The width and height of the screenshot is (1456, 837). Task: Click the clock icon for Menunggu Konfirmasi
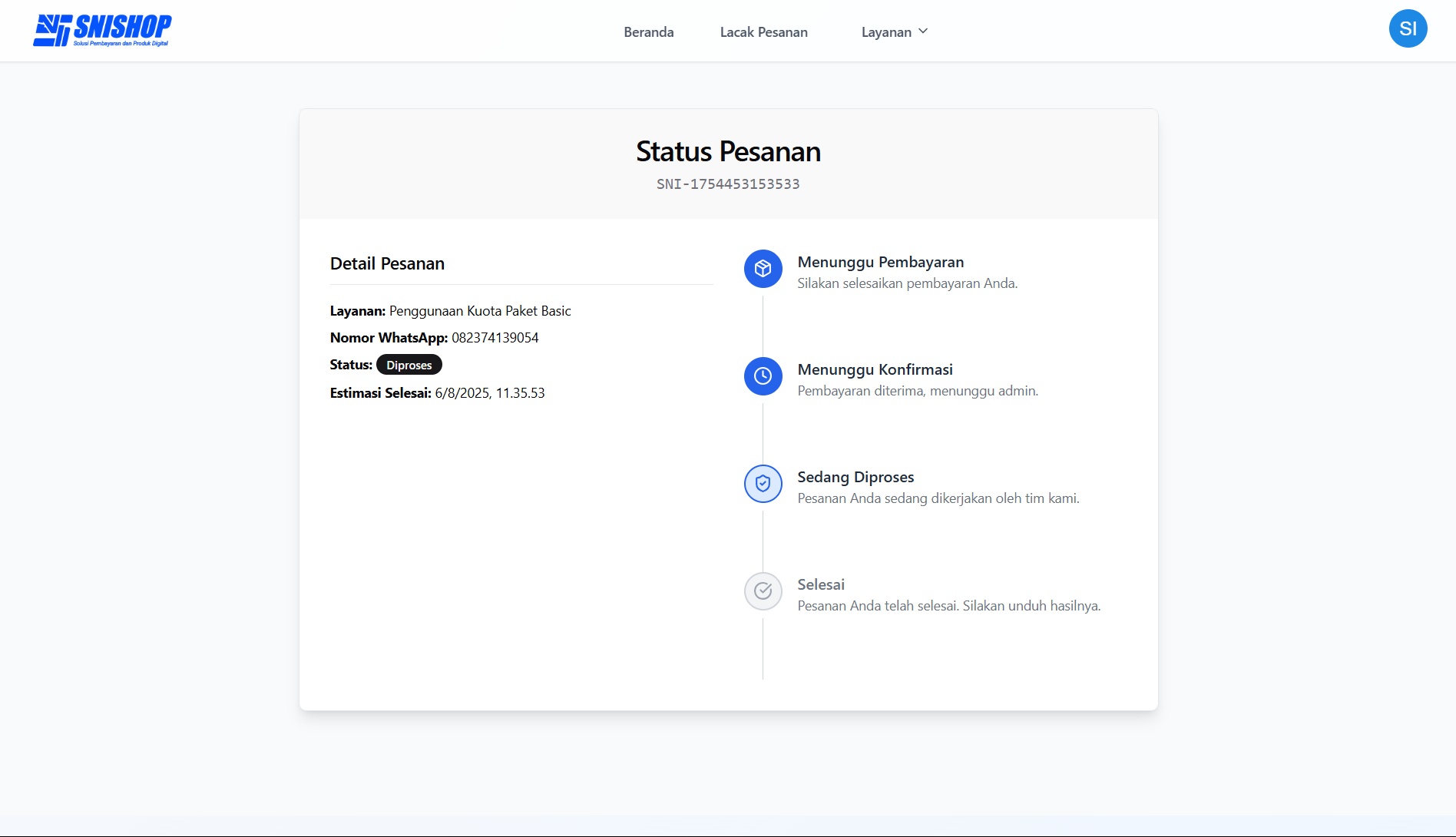coord(763,376)
